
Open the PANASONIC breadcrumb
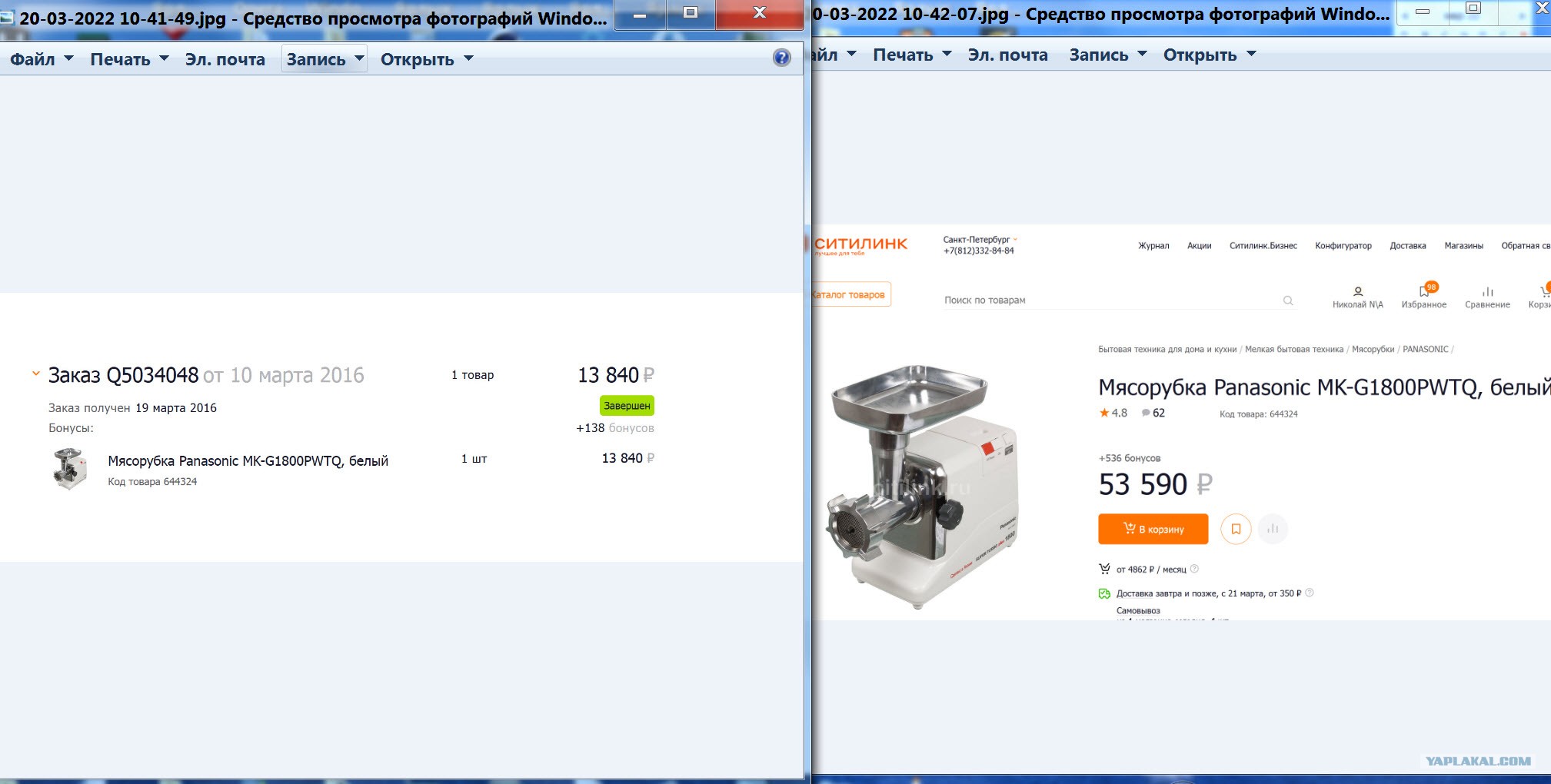tap(1425, 350)
